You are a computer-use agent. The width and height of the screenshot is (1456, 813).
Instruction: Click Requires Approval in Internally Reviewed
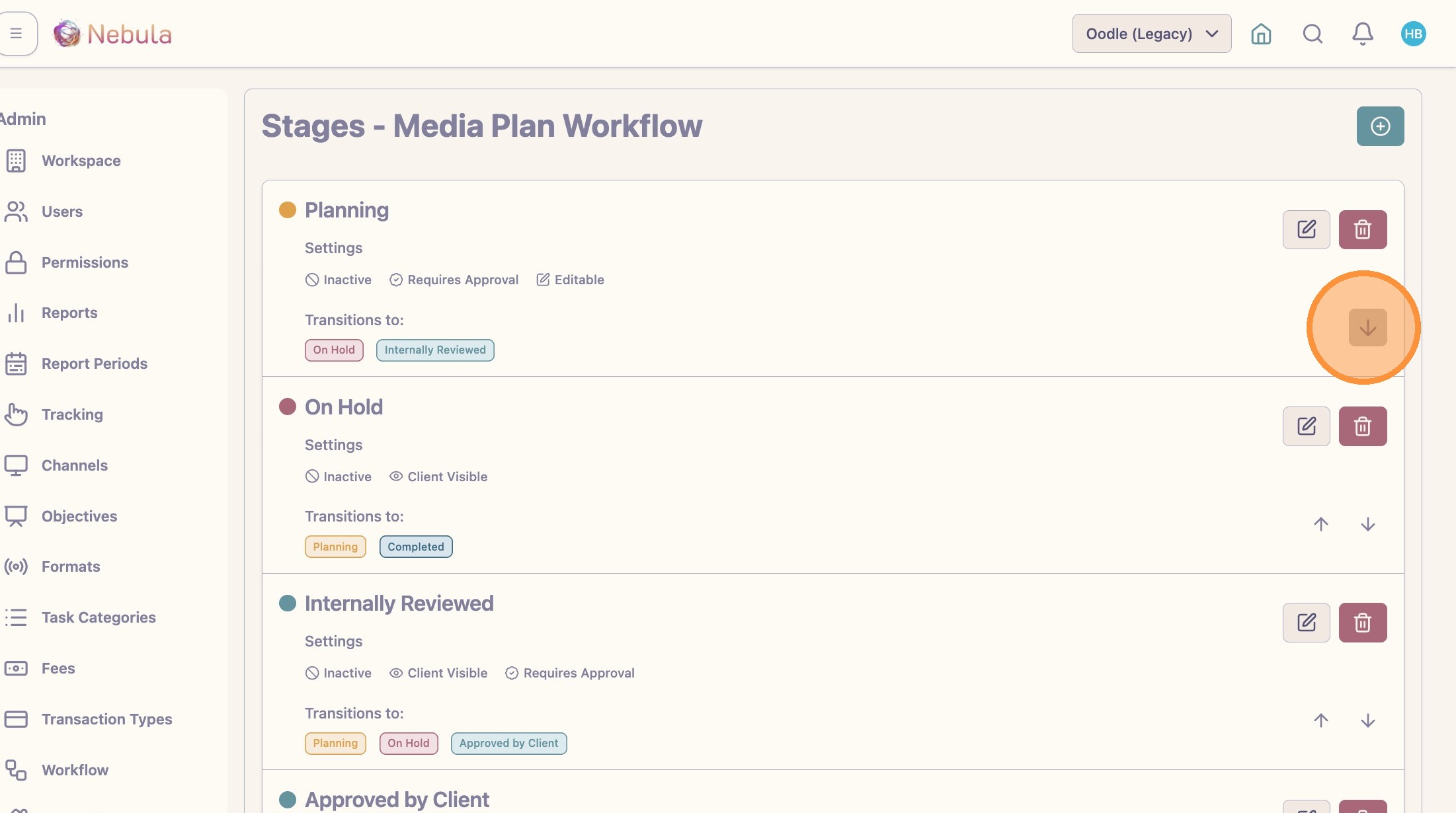click(569, 673)
